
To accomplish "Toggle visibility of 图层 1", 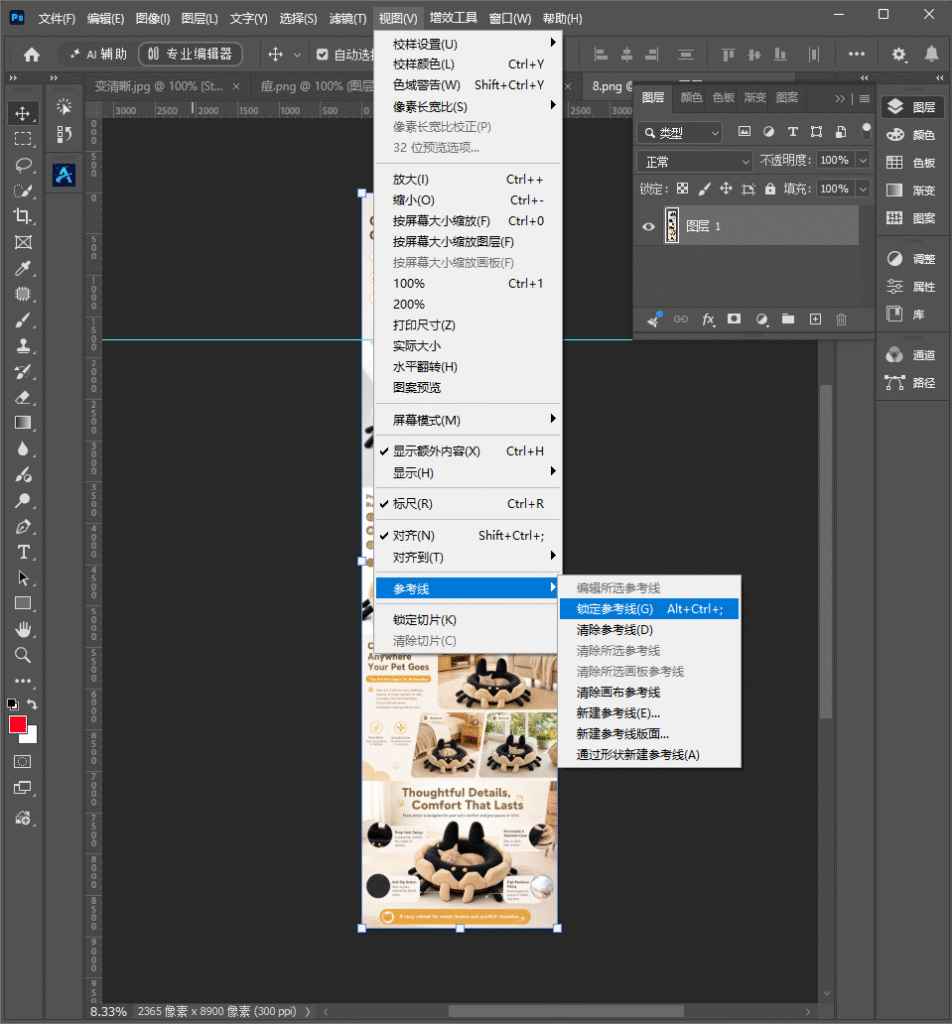I will (648, 227).
